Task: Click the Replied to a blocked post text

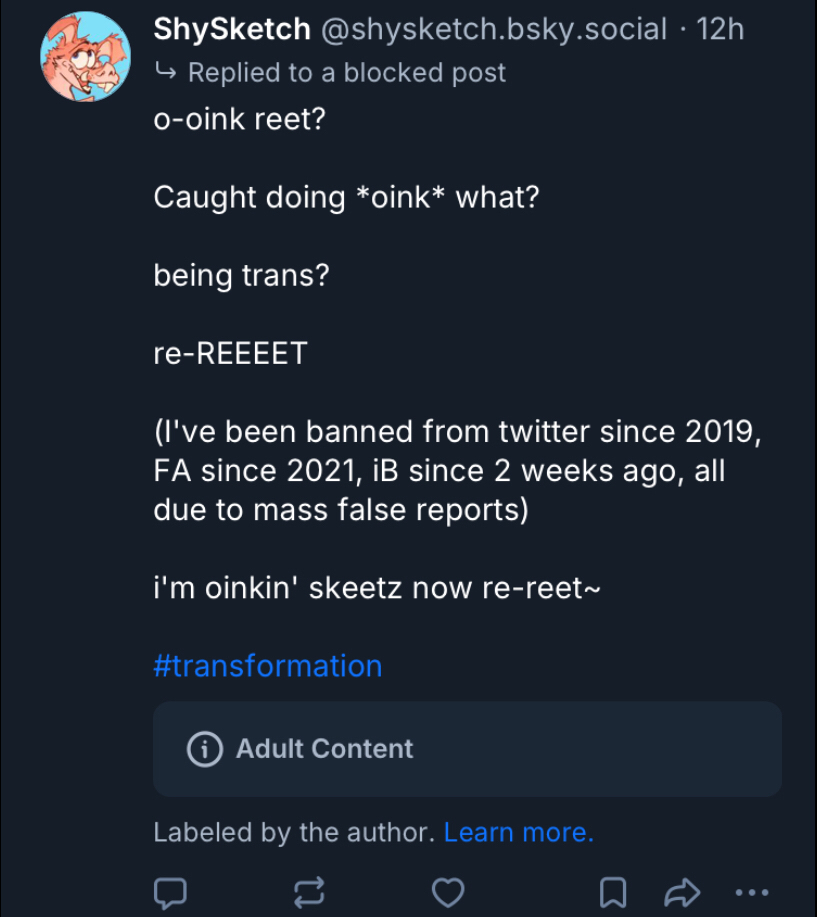Action: click(346, 73)
